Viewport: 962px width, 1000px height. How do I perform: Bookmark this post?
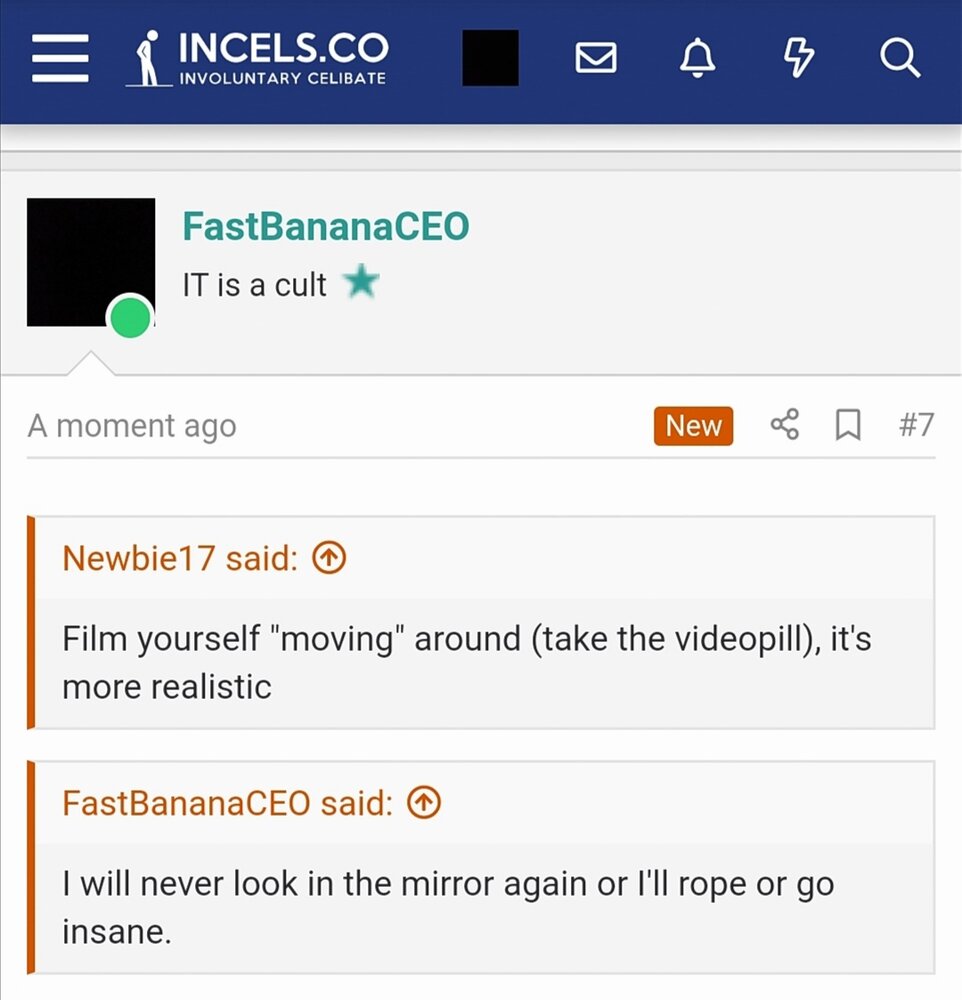[847, 427]
